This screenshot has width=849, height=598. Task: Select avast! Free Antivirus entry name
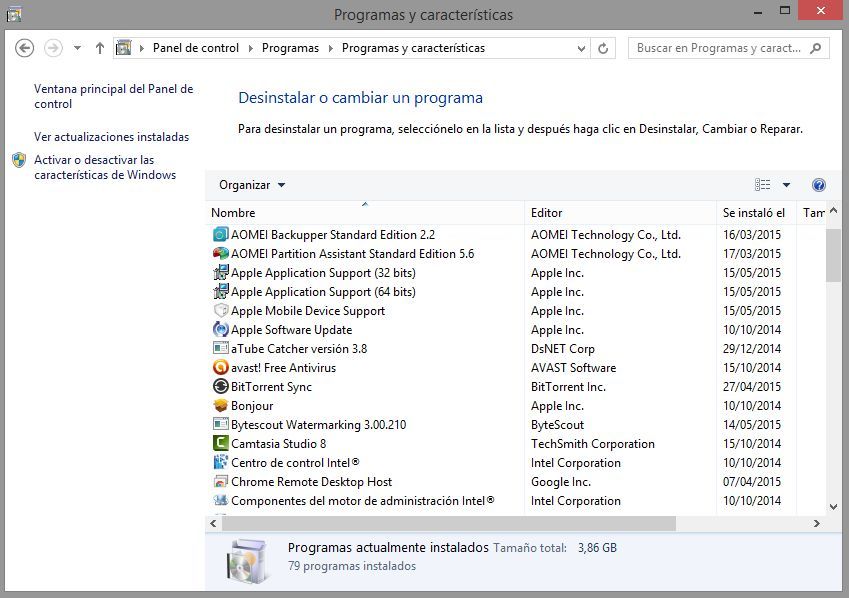283,368
